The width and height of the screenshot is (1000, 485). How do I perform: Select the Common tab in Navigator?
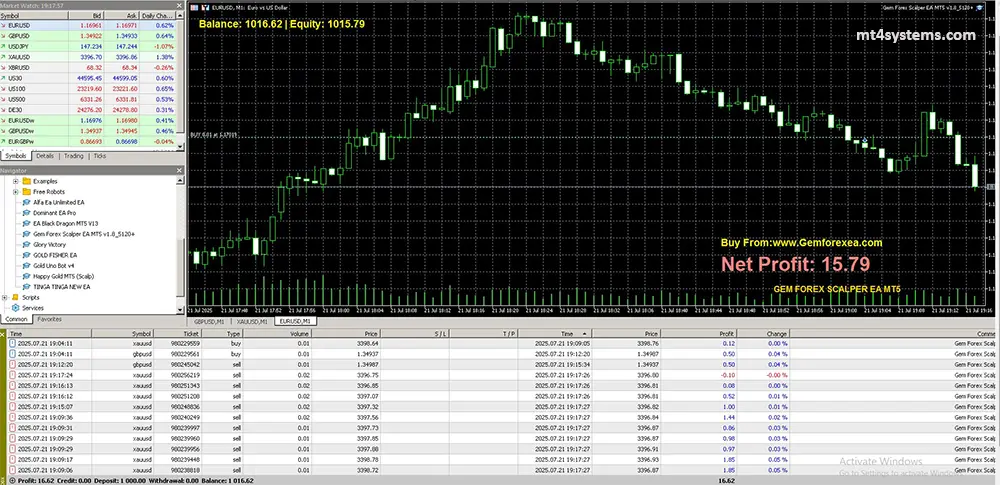click(16, 319)
